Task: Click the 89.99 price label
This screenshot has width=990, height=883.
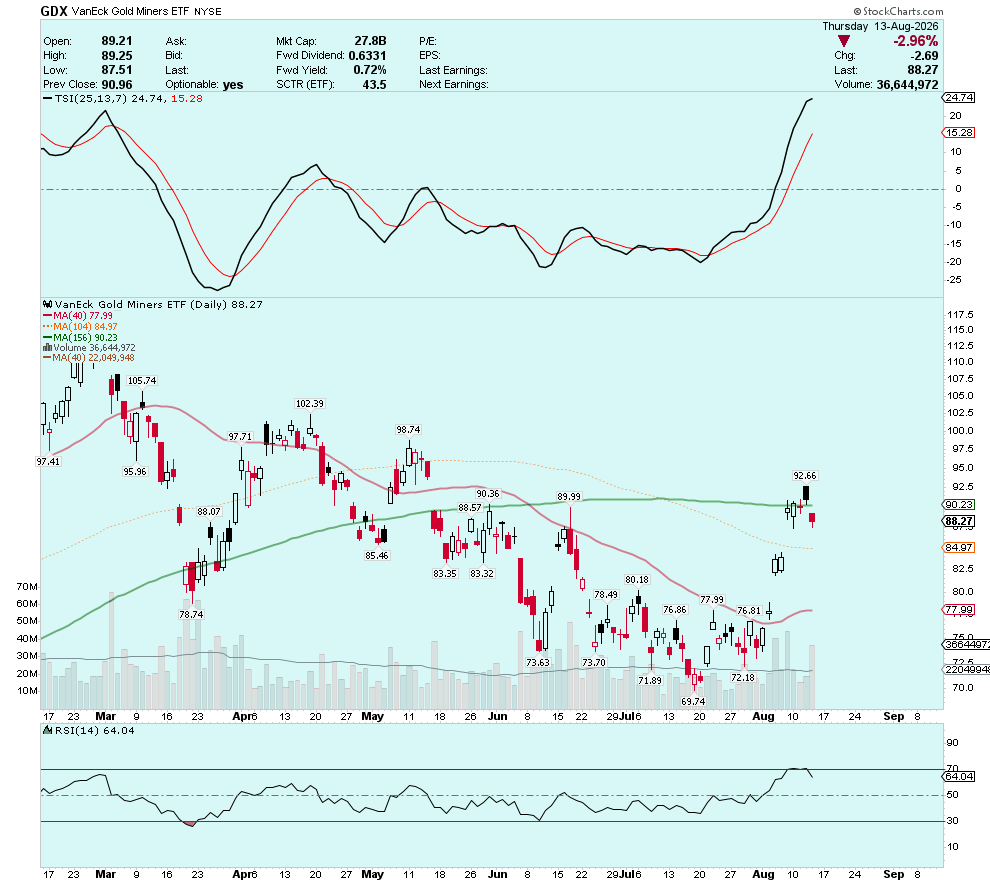Action: point(569,497)
